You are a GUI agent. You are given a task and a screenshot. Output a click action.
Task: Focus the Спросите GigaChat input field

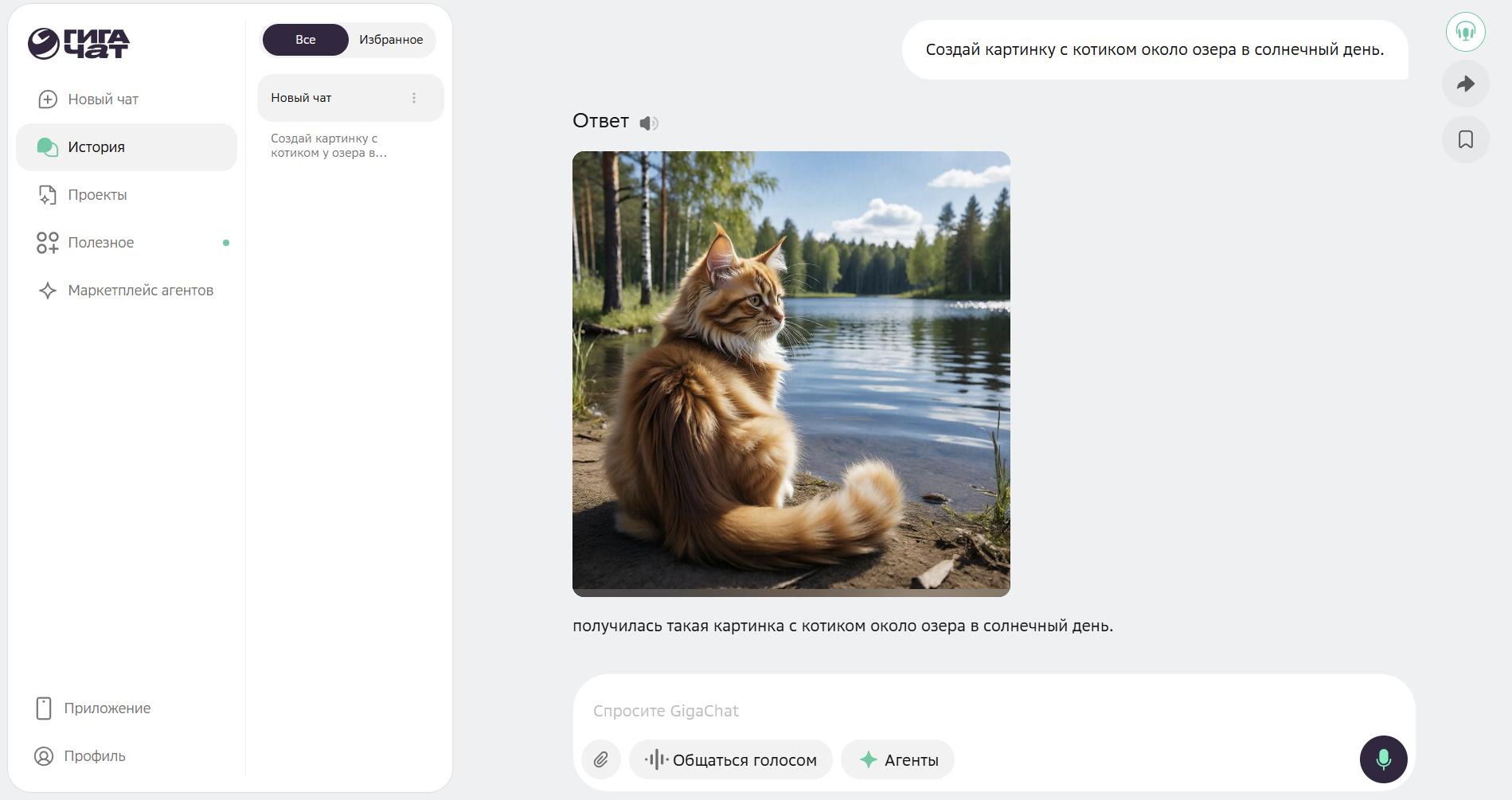(955, 711)
